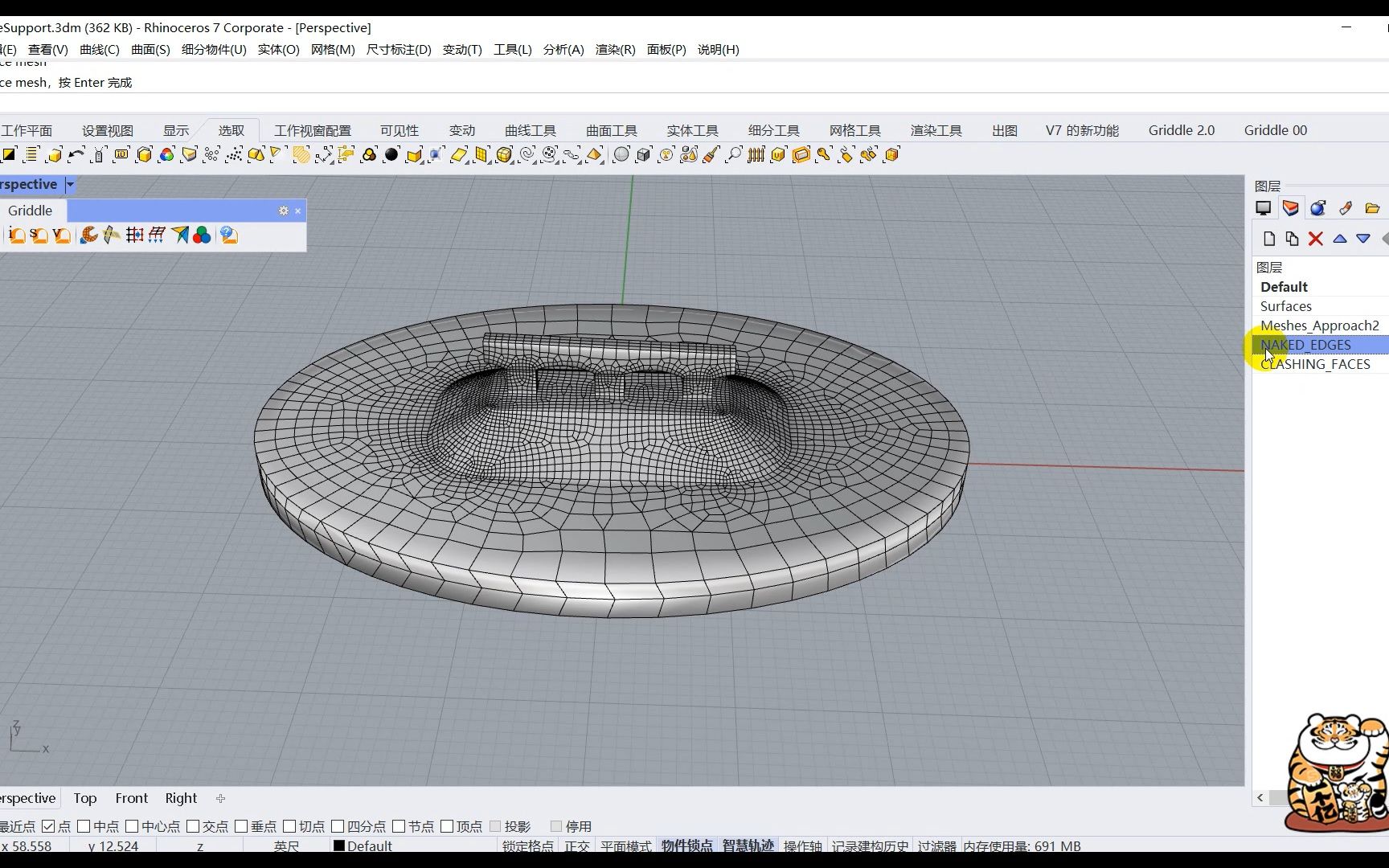Enable the 交点 (intersection) osnap checkbox
Screen dimensions: 1389x868
193,826
